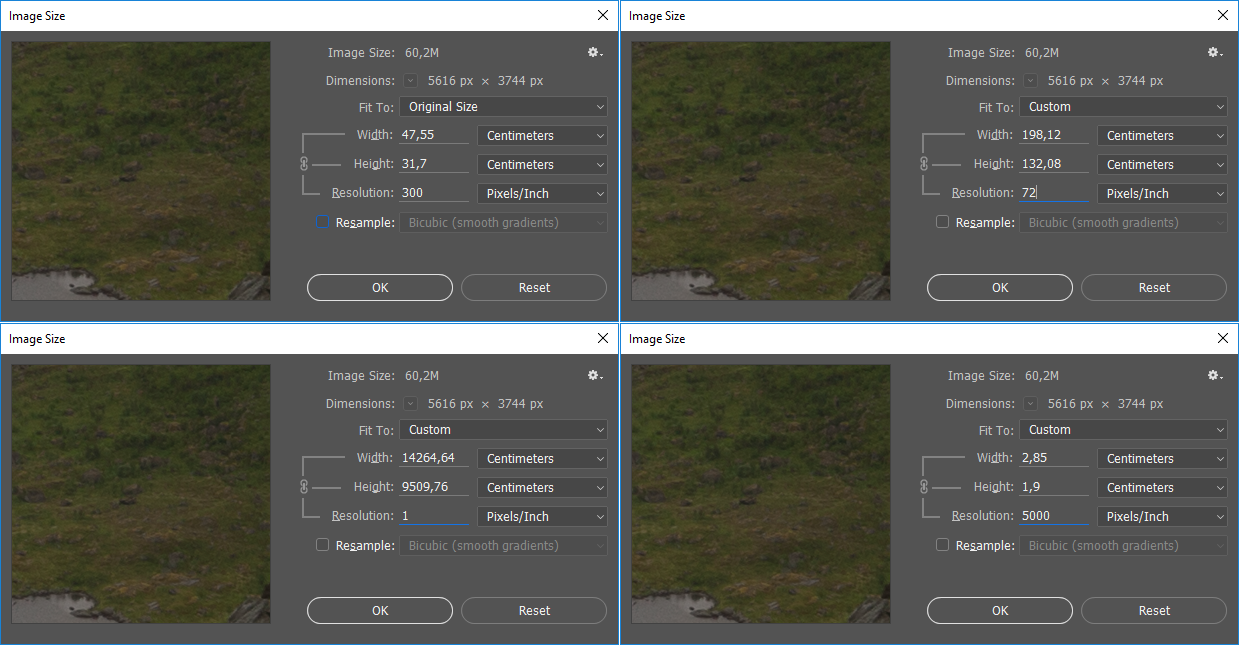Open Fit To Custom dropdown in the 1 resolution dialog

503,430
